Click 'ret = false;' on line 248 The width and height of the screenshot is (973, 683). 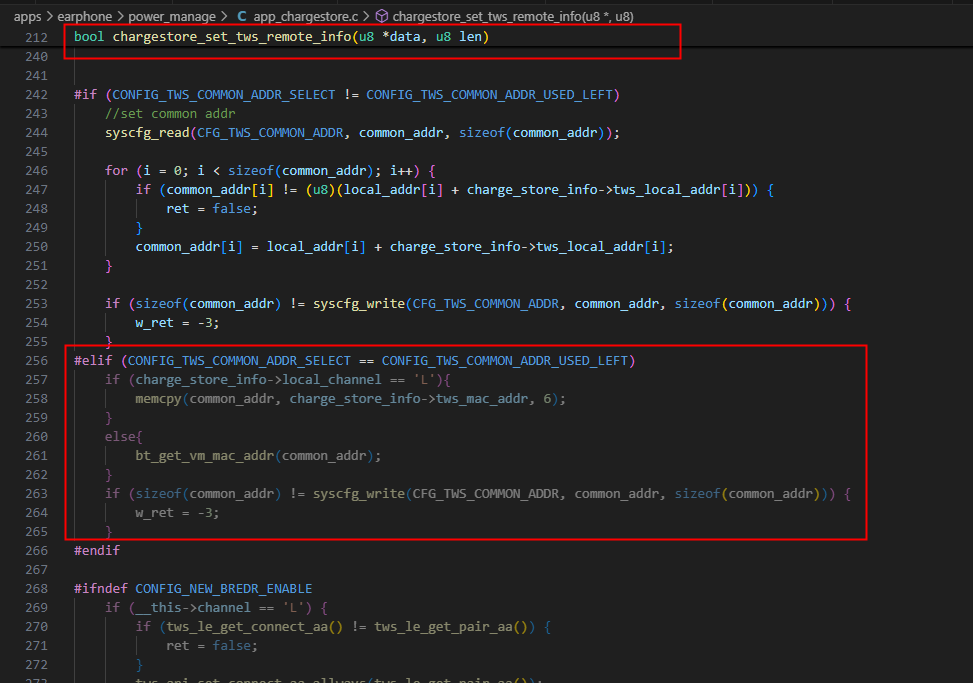(x=212, y=208)
